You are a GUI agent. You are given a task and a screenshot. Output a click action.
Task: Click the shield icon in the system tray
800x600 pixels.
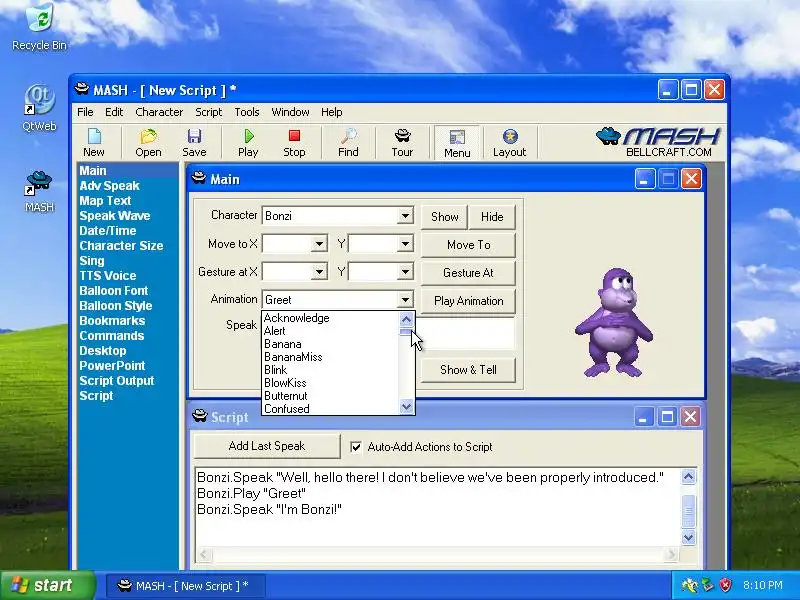(725, 585)
